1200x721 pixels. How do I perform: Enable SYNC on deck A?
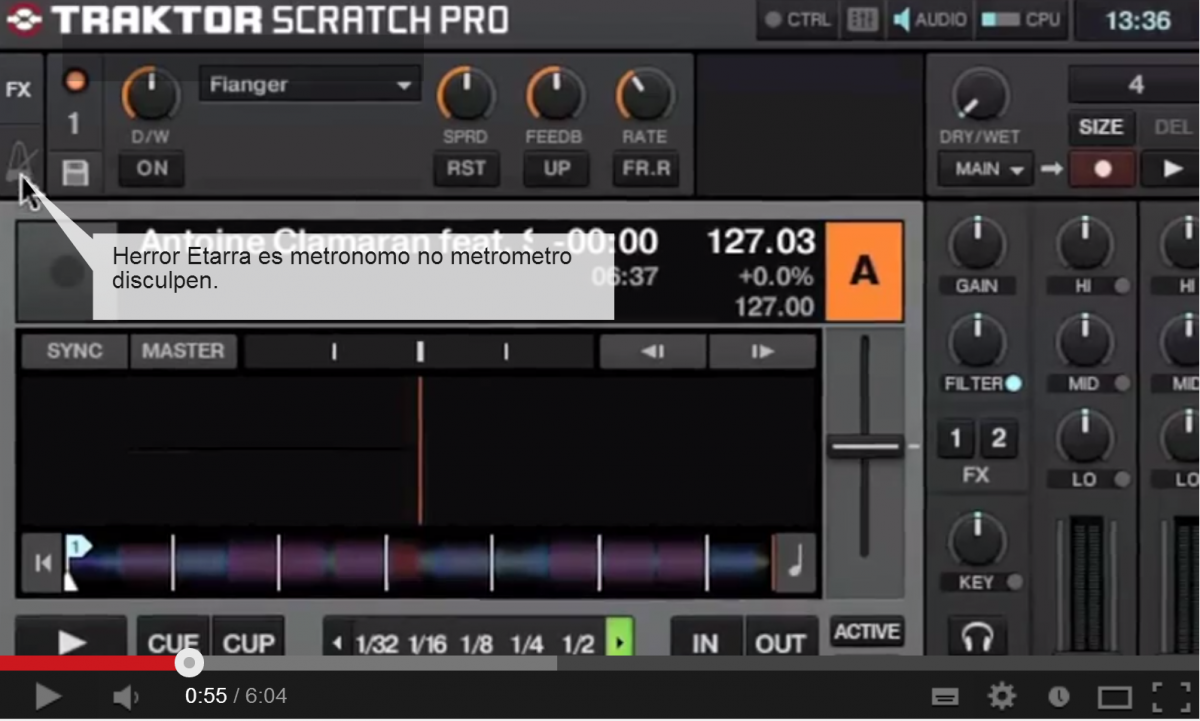click(74, 351)
